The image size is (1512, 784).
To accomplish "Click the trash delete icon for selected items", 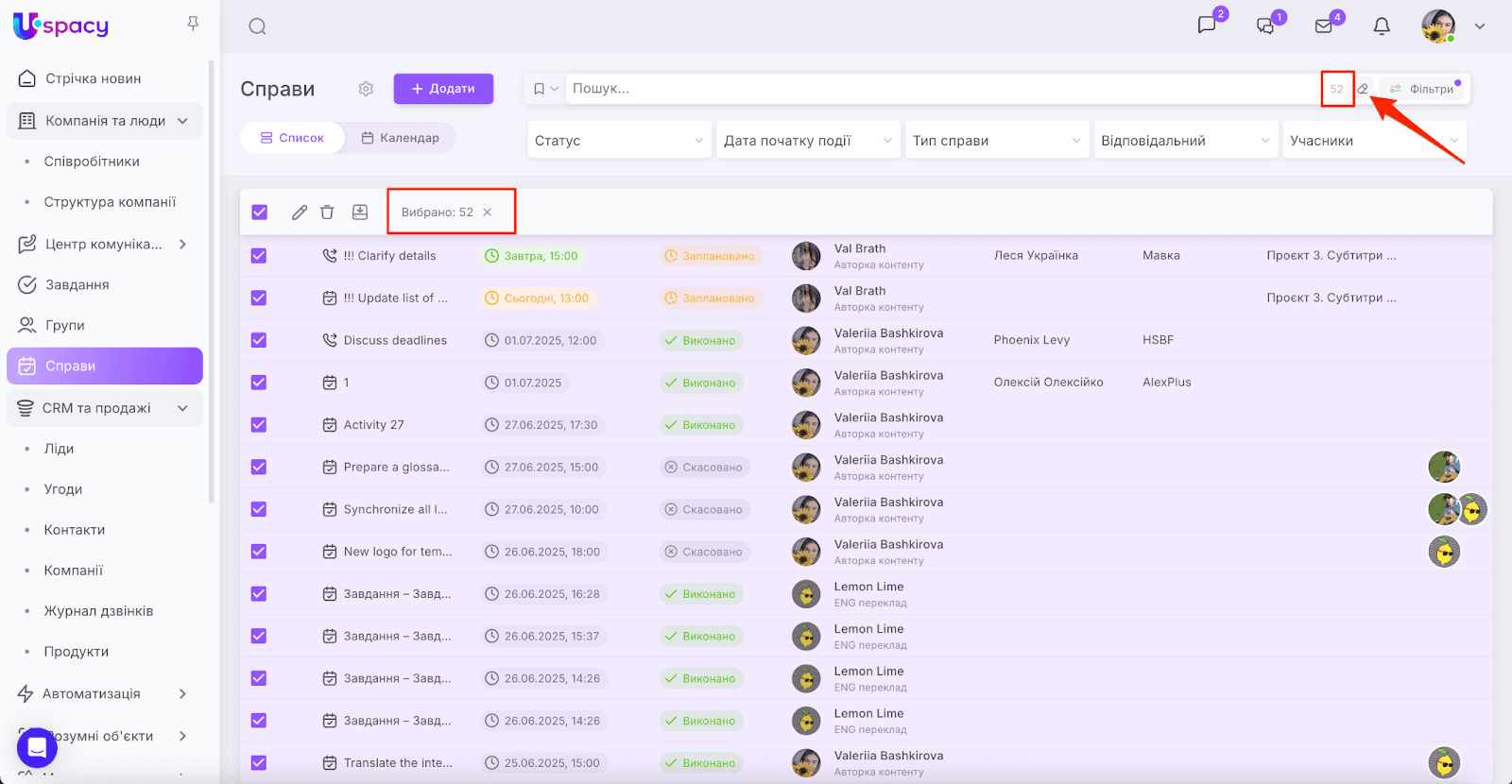I will tap(327, 213).
